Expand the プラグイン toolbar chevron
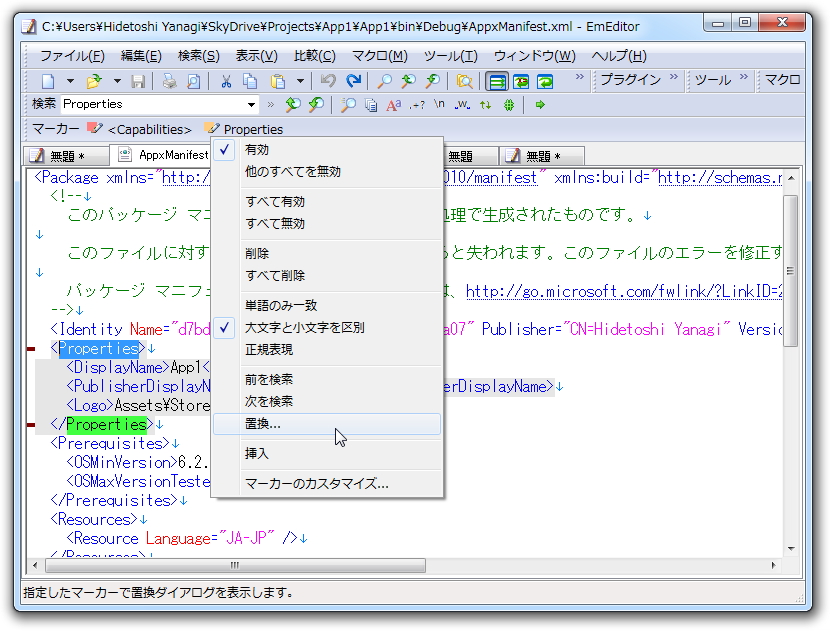Image resolution: width=830 pixels, height=631 pixels. (673, 77)
